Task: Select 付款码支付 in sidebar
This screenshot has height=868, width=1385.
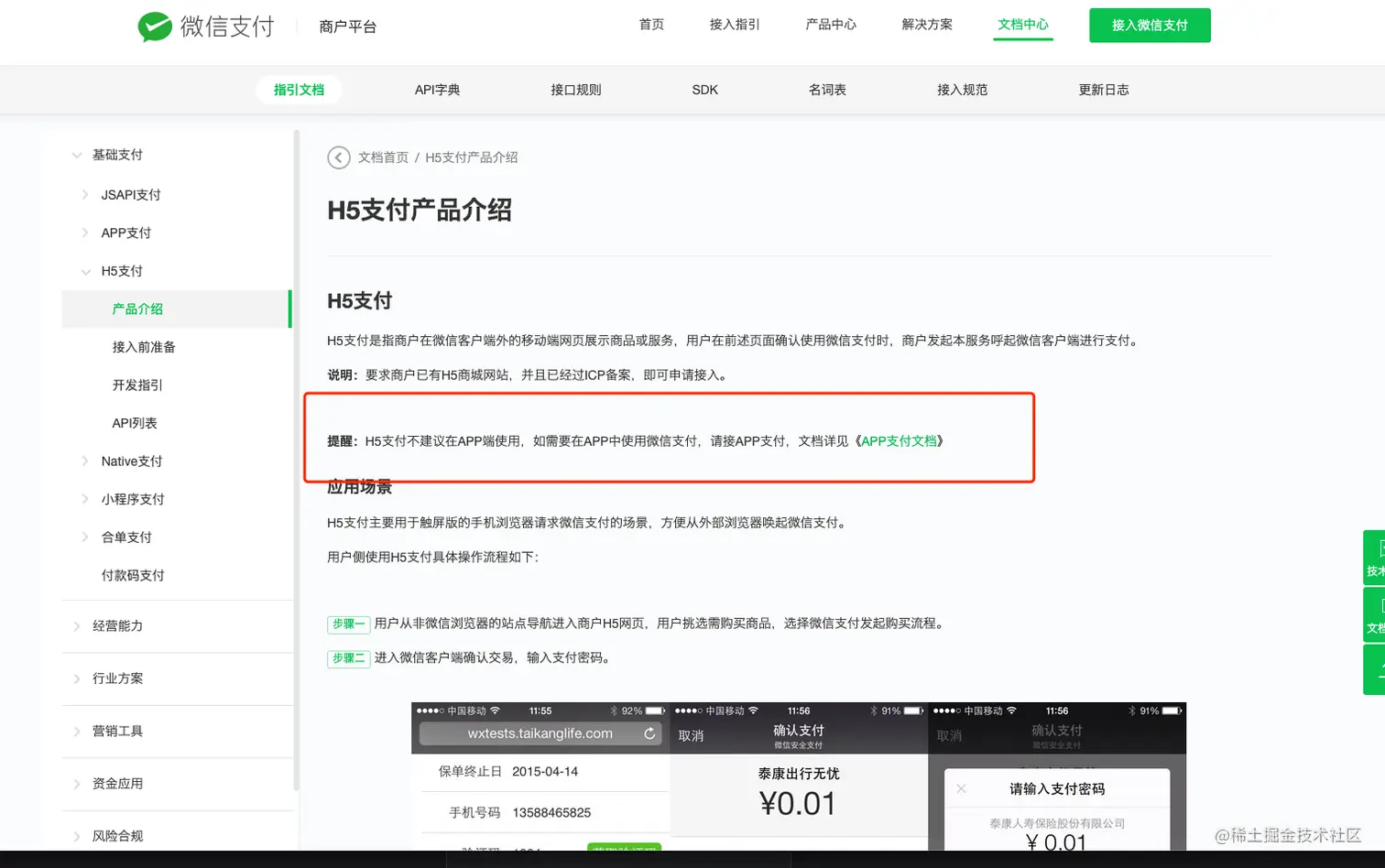Action: tap(133, 575)
